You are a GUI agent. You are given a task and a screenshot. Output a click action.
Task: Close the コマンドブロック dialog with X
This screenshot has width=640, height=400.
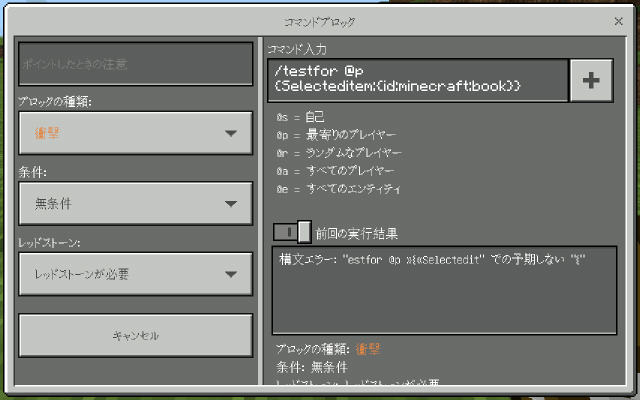[x=618, y=21]
